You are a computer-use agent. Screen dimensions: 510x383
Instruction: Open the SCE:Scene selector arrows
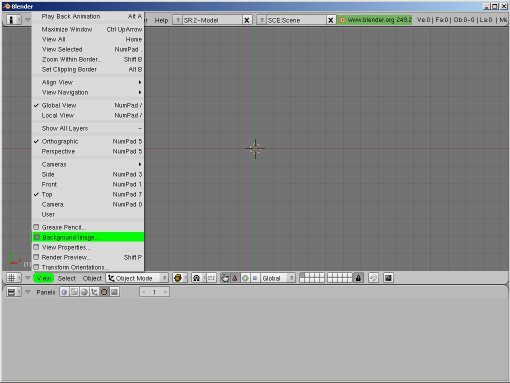click(262, 20)
